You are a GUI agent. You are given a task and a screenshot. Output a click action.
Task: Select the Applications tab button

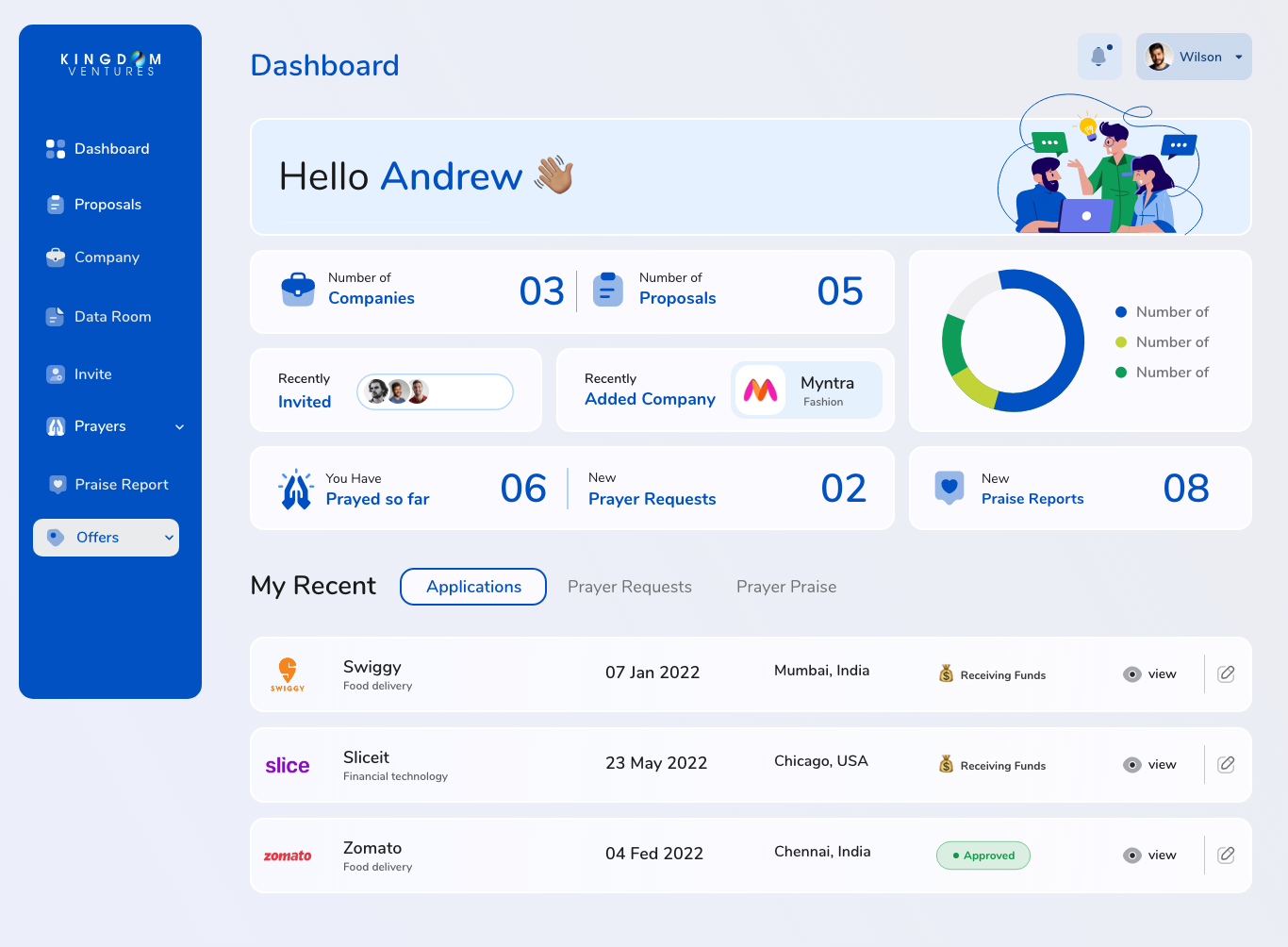click(473, 587)
